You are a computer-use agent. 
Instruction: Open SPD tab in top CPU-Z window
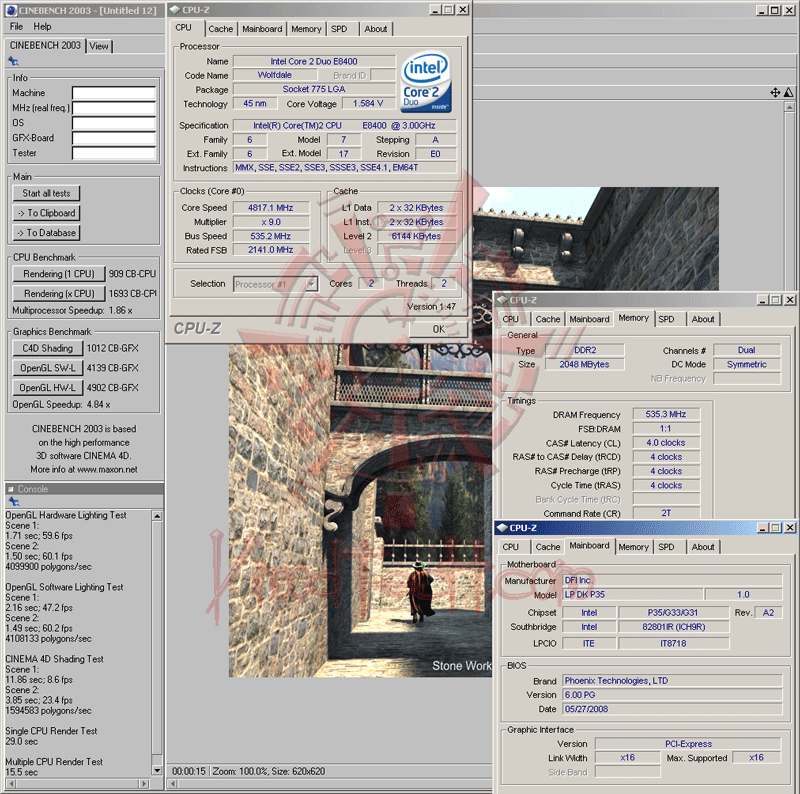click(339, 29)
